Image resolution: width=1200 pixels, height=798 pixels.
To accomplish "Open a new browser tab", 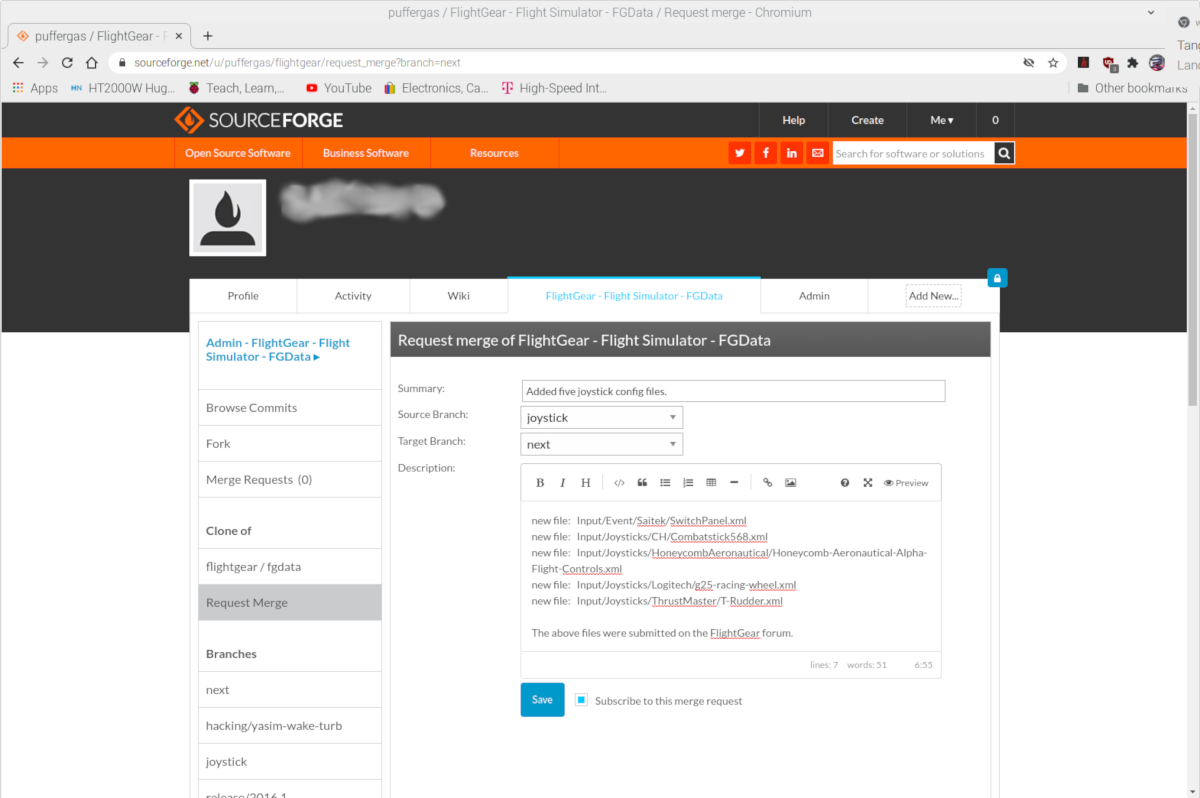I will [x=208, y=35].
